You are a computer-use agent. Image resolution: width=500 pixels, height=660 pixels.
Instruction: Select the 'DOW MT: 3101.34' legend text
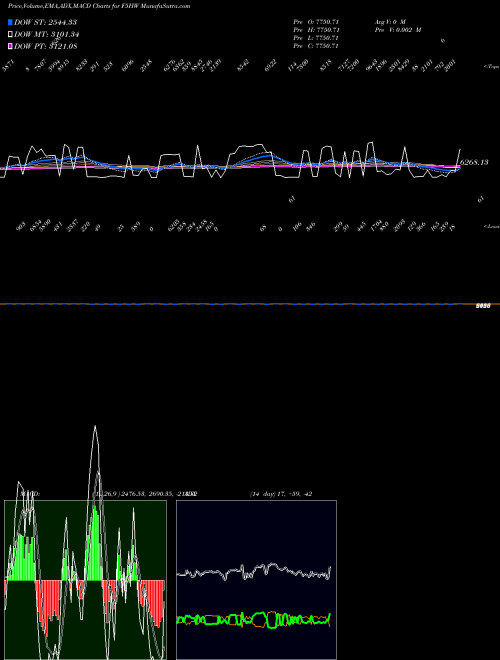47,34
